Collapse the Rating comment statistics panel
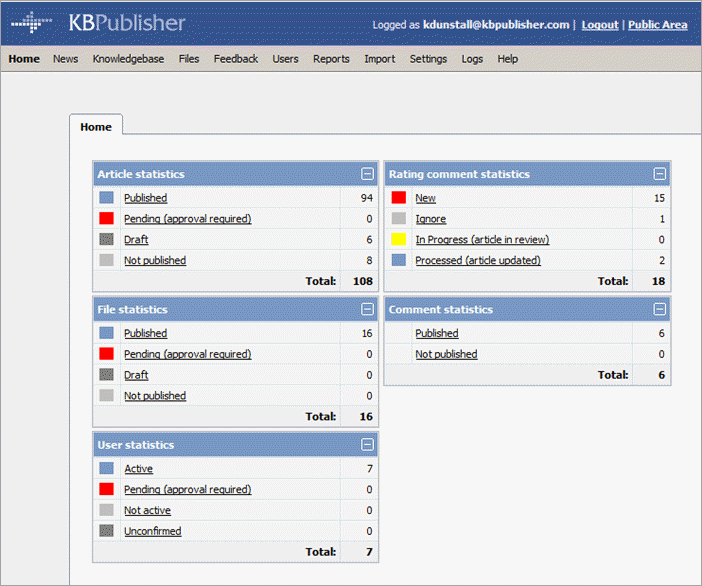The height and width of the screenshot is (586, 702). pyautogui.click(x=659, y=174)
